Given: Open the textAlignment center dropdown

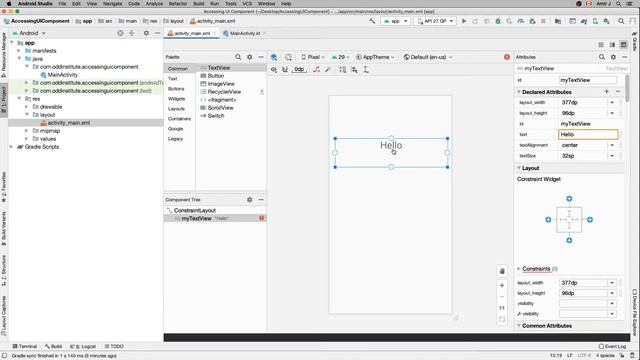Looking at the screenshot, I should coord(612,145).
